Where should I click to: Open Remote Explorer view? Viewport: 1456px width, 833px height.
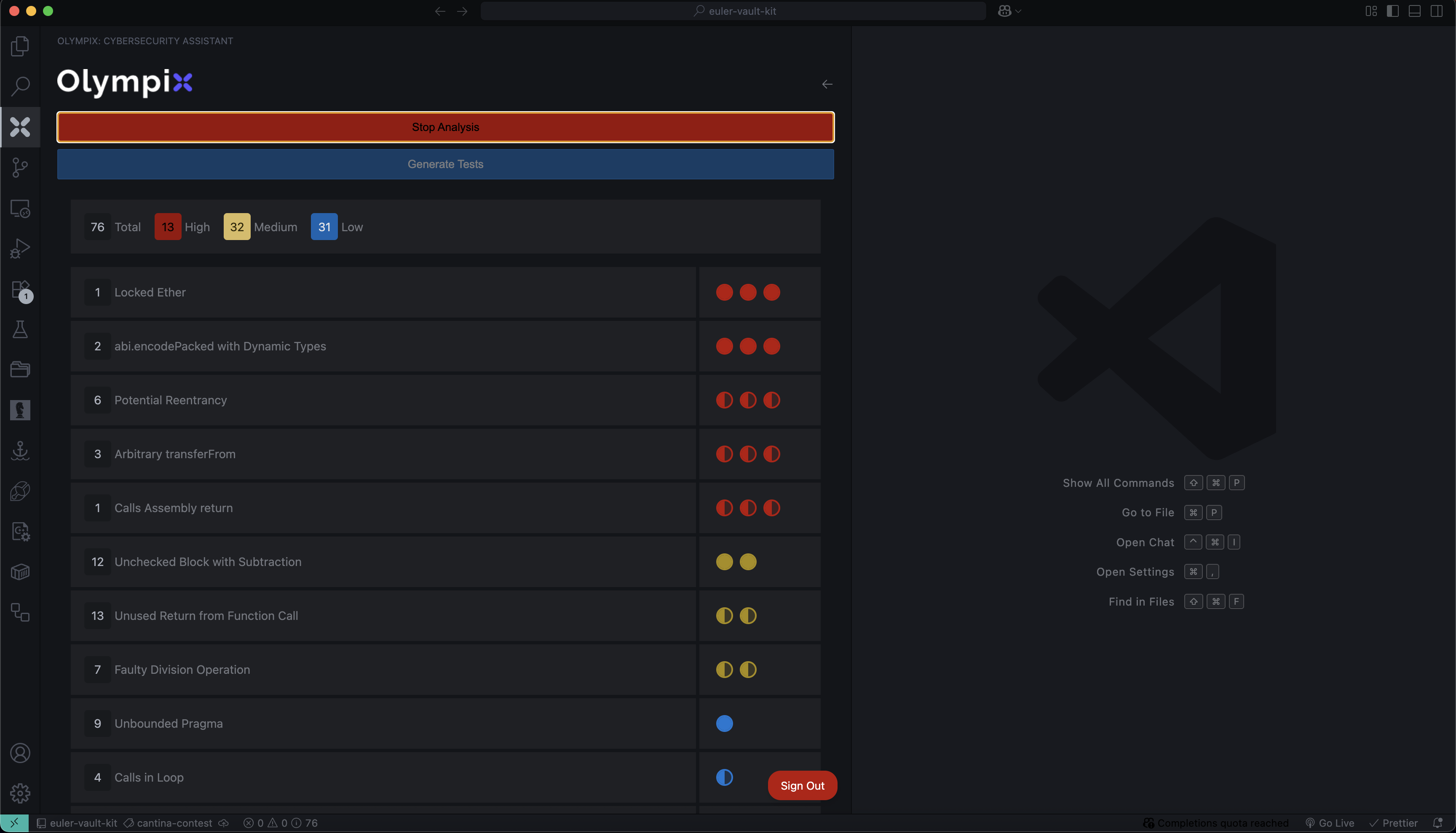(x=20, y=208)
